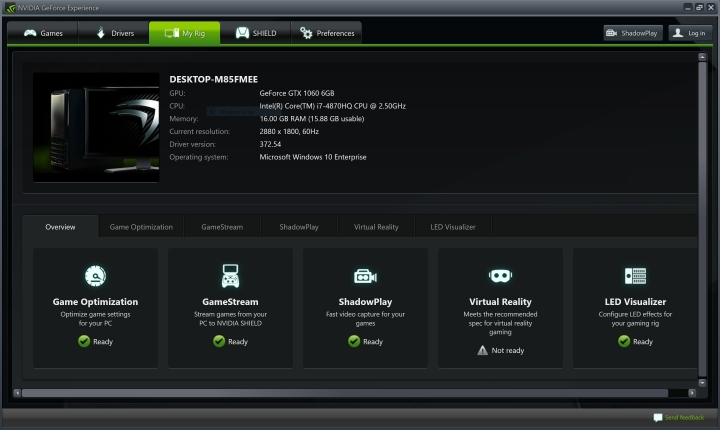Viewport: 720px width, 430px height.
Task: Click the NVIDIA logo in title bar
Action: pos(10,8)
